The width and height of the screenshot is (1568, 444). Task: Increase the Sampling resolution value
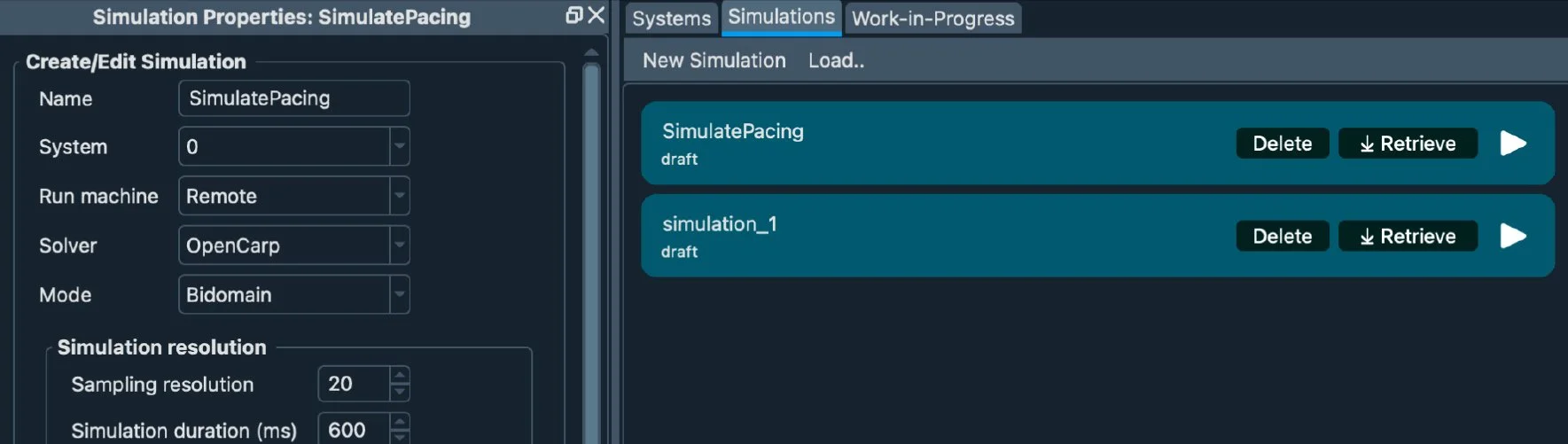pos(400,375)
